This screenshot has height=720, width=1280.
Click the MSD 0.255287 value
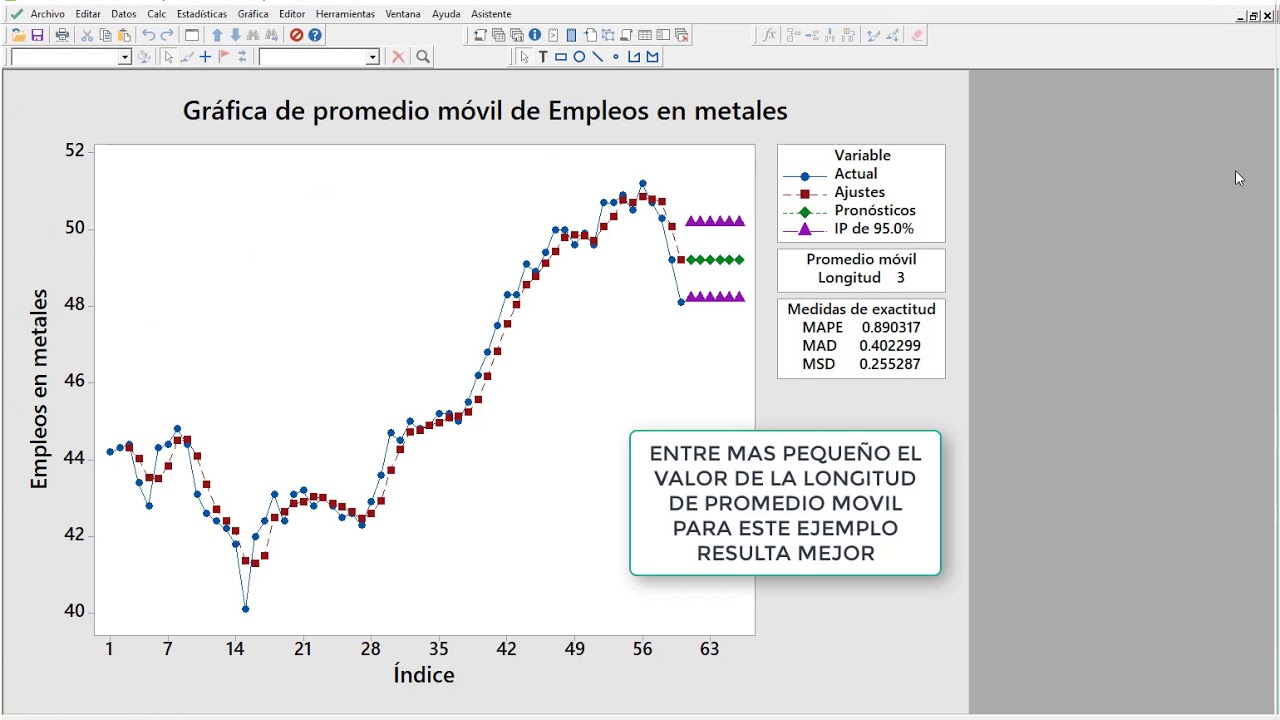pyautogui.click(x=861, y=364)
